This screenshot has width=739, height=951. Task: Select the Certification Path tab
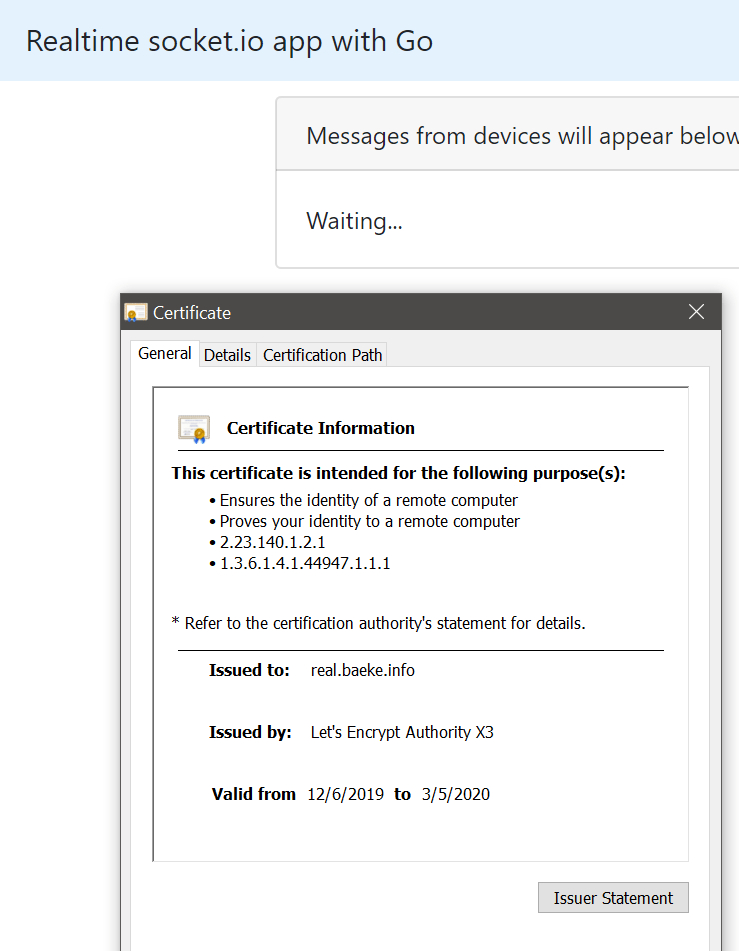coord(322,355)
